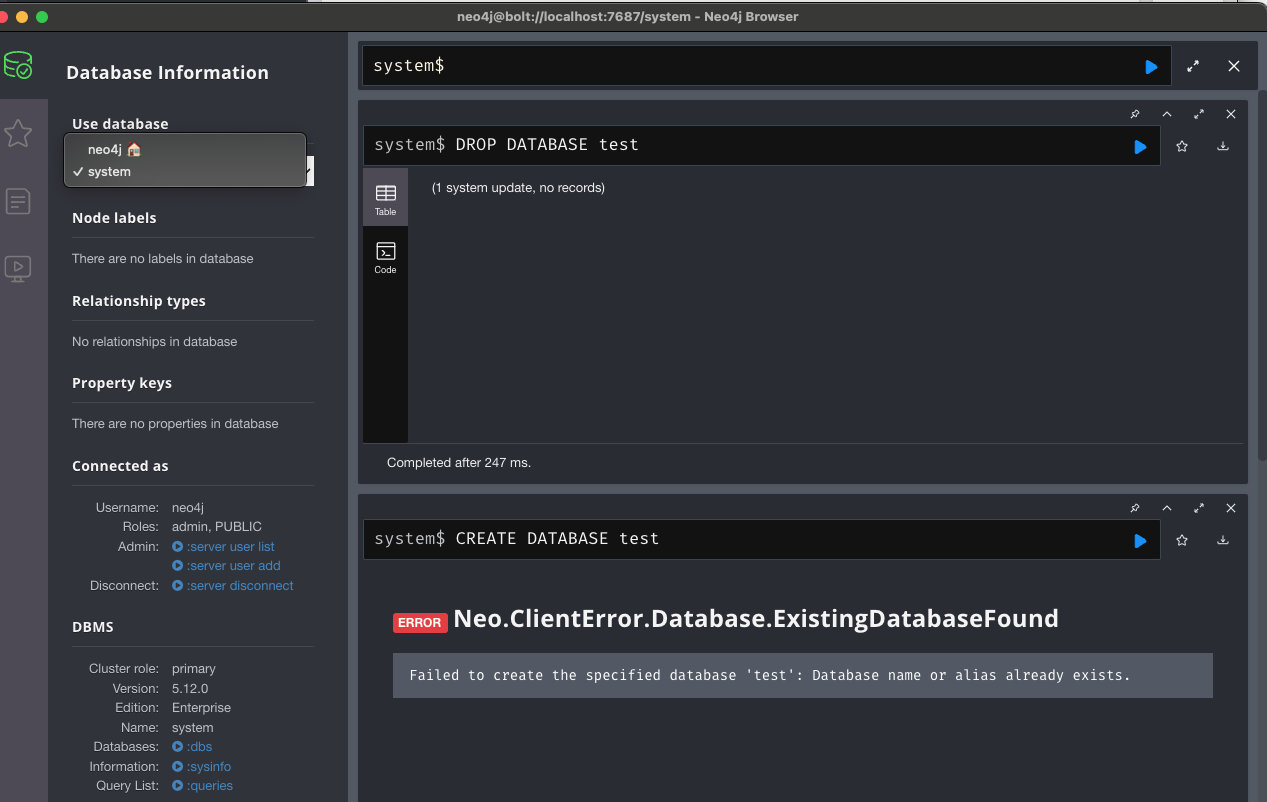Pin the CREATE DATABASE test frame
This screenshot has width=1267, height=802.
coord(1135,508)
